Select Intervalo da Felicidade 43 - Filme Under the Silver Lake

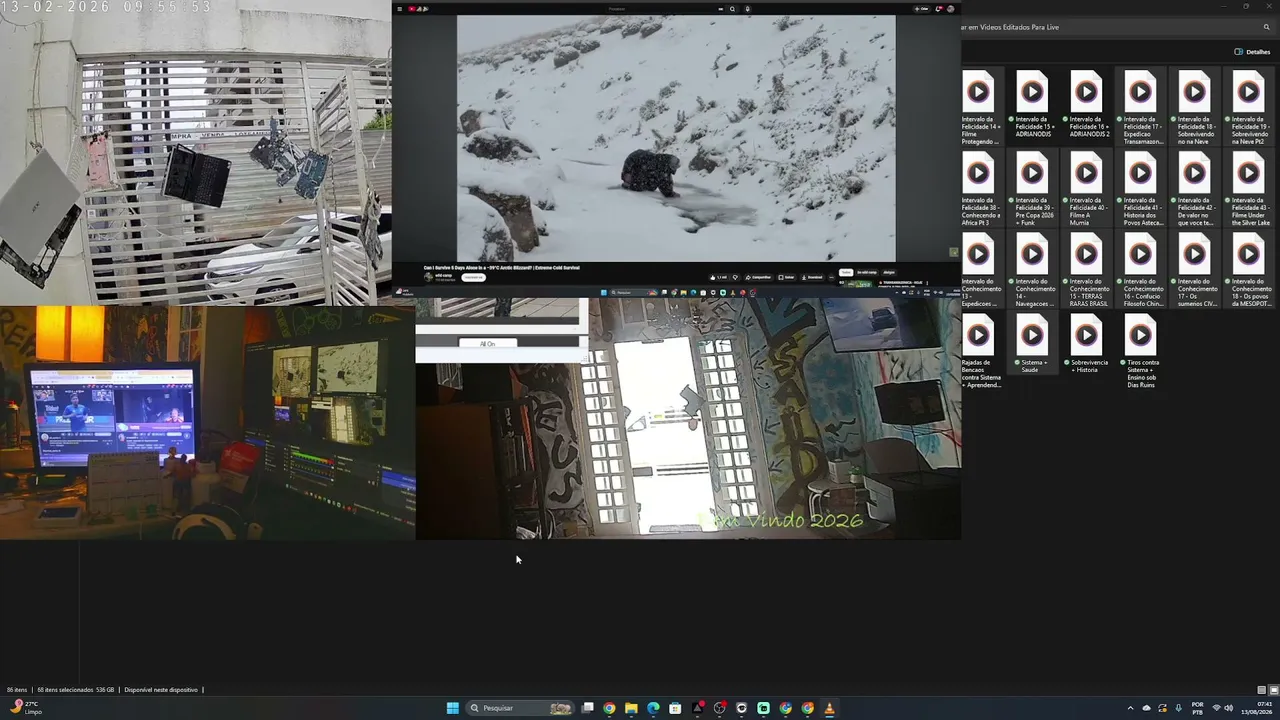(1248, 189)
